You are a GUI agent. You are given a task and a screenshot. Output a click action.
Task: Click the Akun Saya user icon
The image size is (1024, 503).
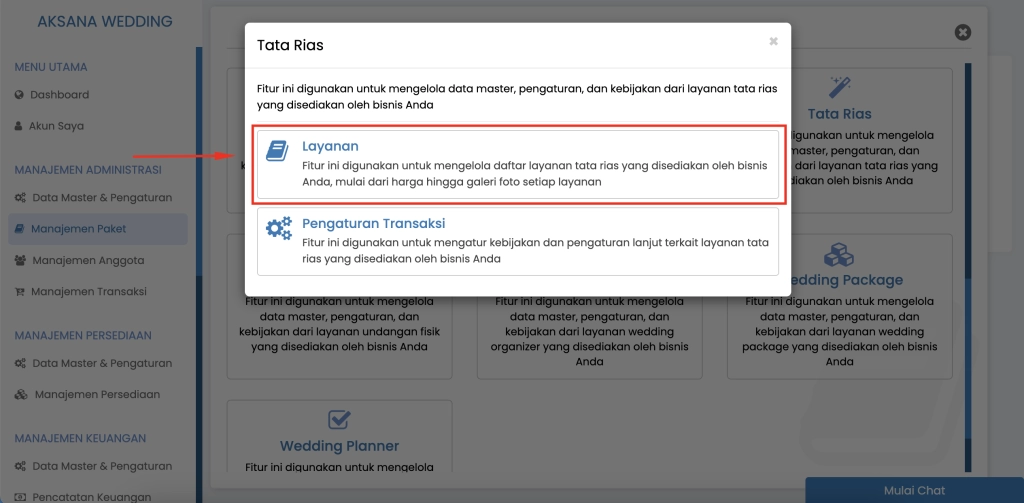point(19,126)
